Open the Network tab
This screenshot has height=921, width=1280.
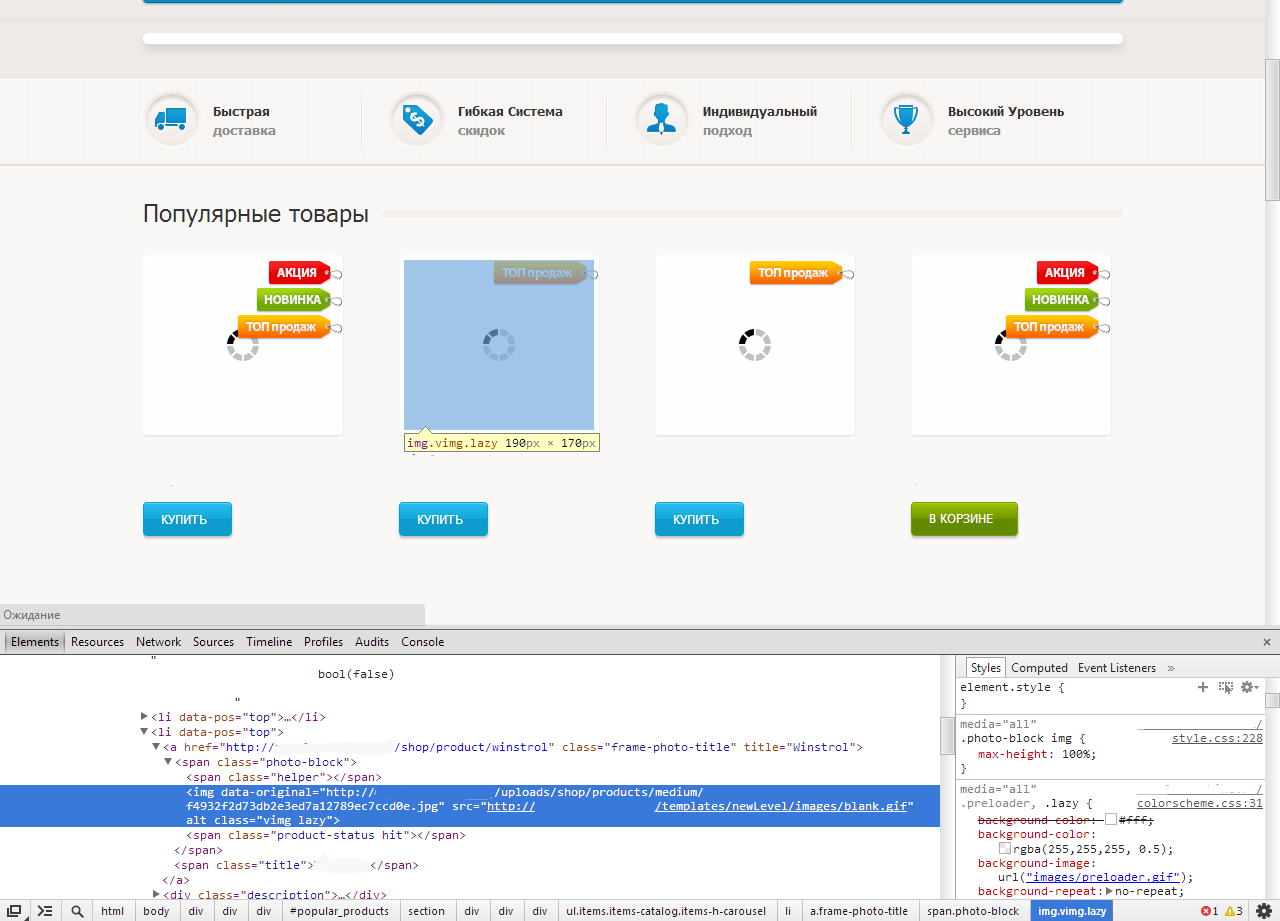click(159, 642)
